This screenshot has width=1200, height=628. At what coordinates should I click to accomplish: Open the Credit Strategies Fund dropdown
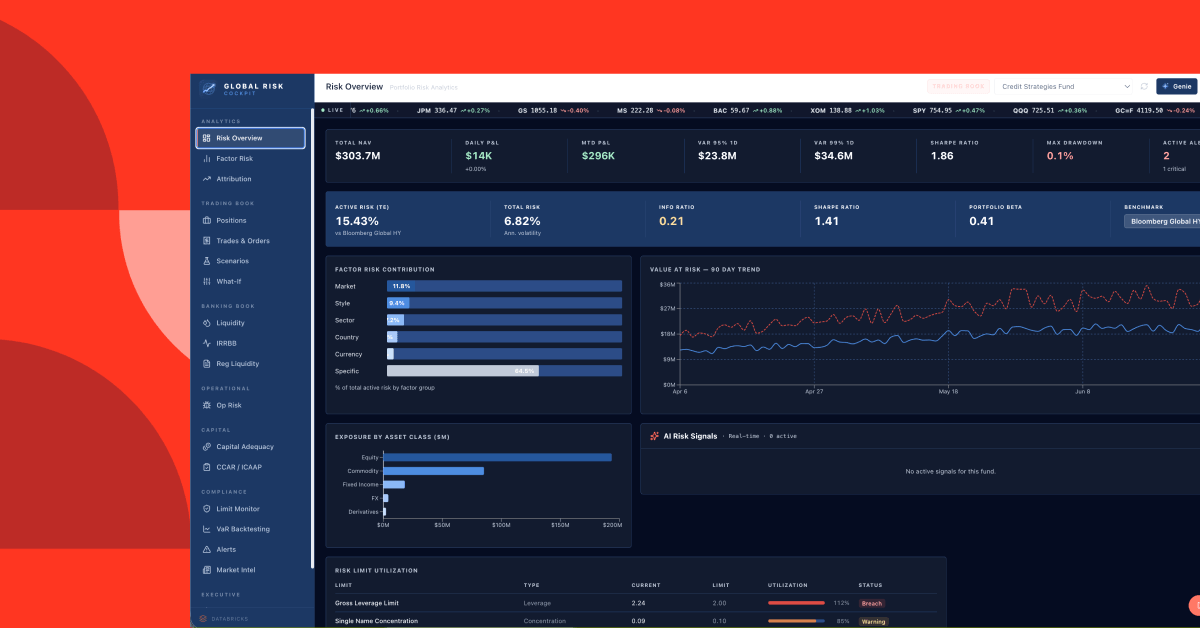pos(1065,87)
